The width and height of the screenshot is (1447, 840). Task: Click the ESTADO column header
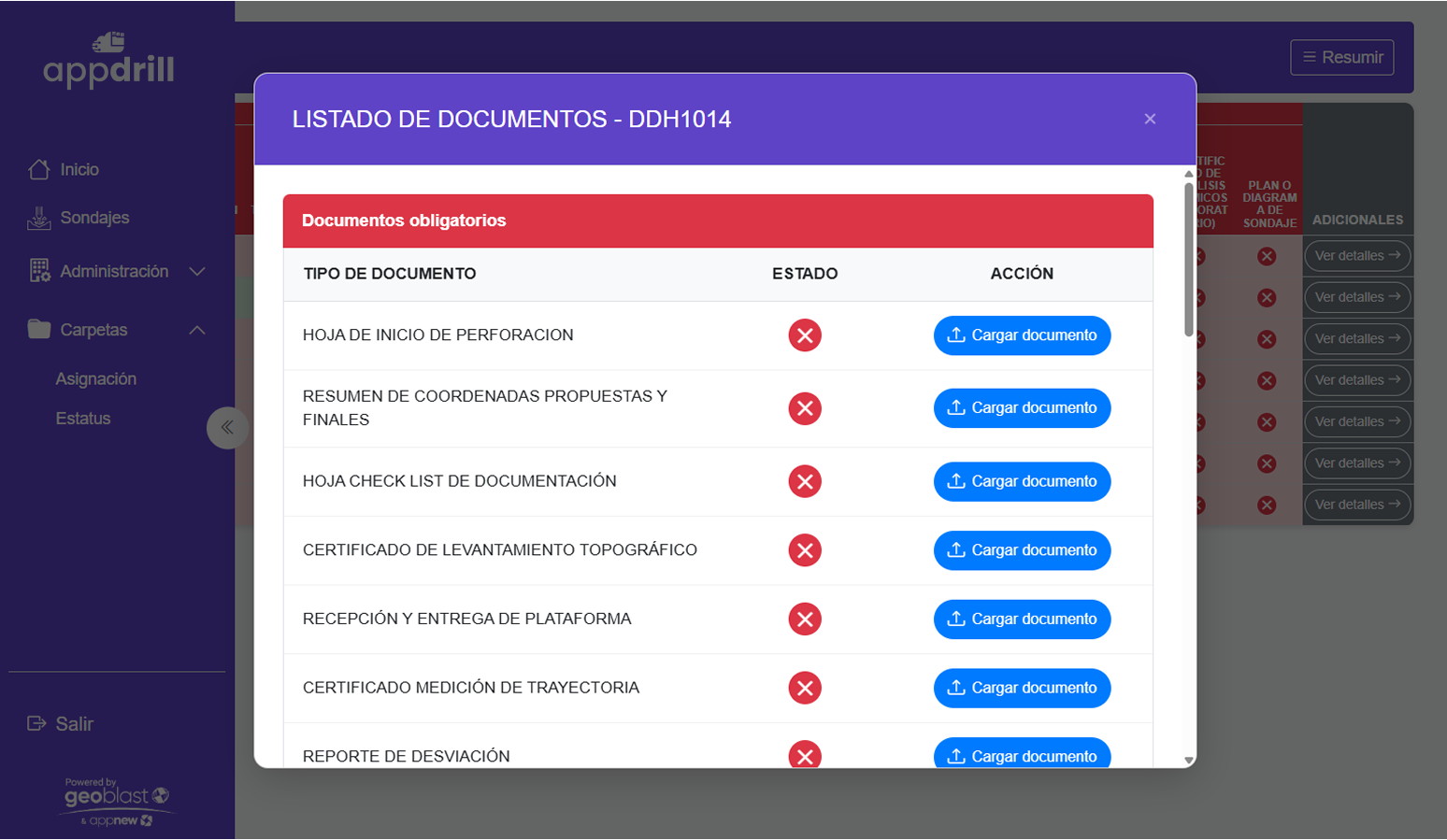pos(805,274)
